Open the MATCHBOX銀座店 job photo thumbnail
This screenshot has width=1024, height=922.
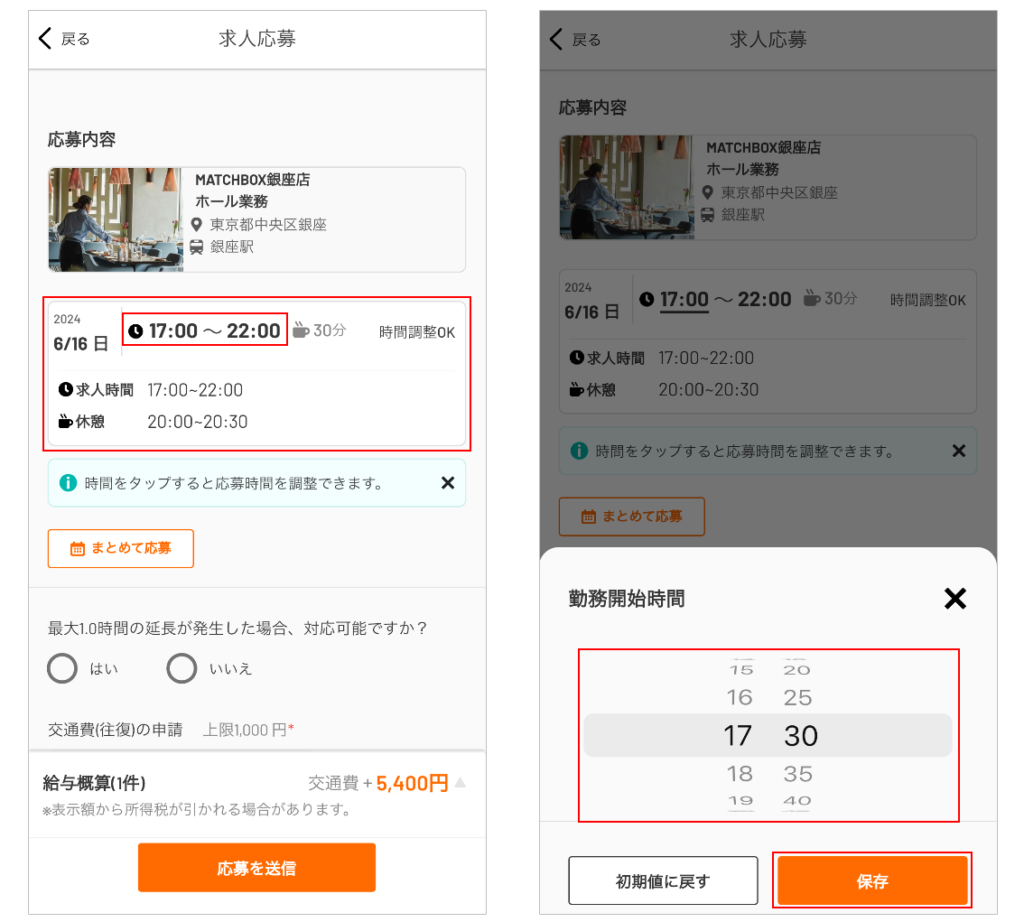pos(116,219)
